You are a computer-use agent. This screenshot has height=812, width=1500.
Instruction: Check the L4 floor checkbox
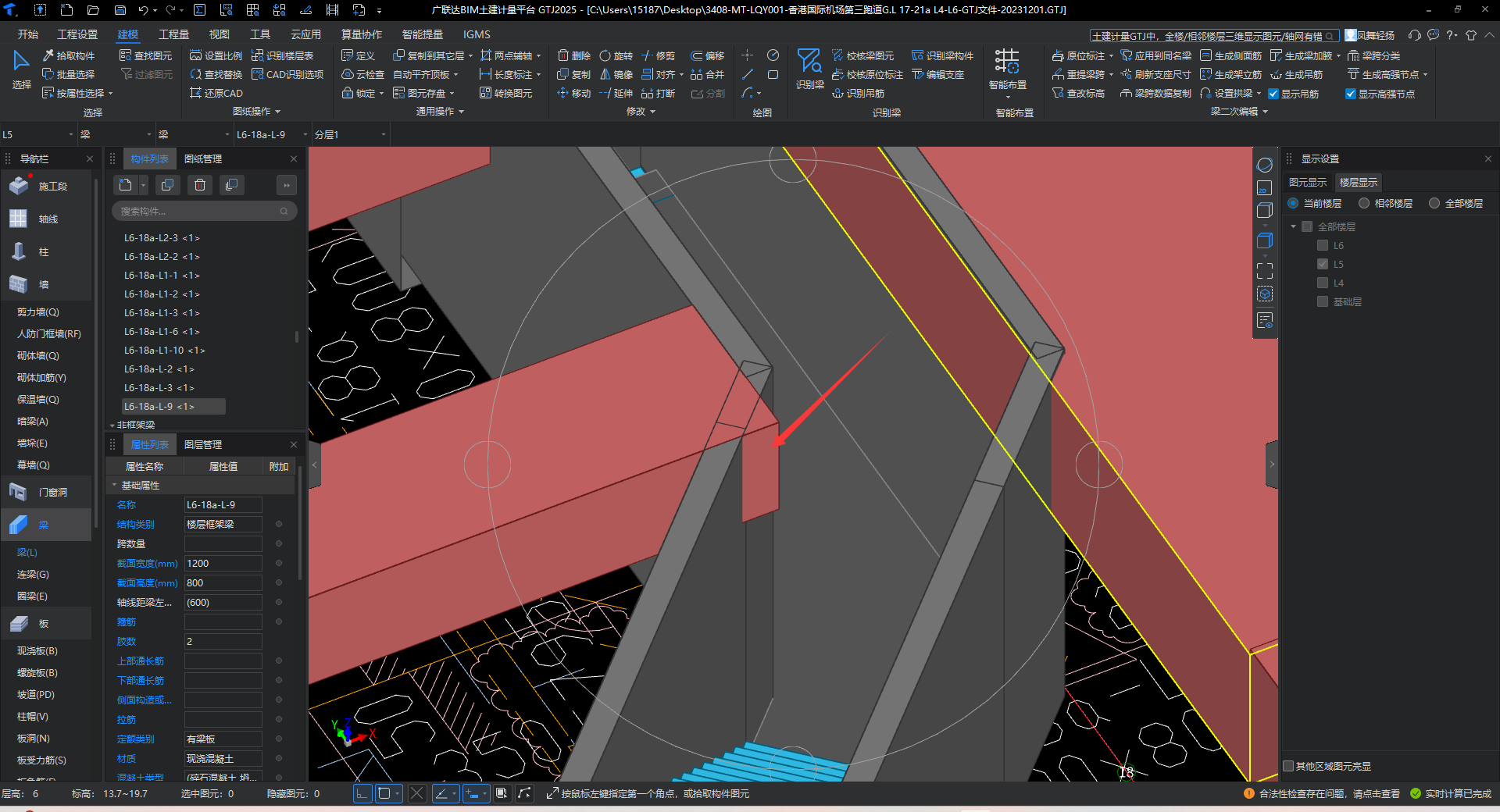click(x=1323, y=283)
